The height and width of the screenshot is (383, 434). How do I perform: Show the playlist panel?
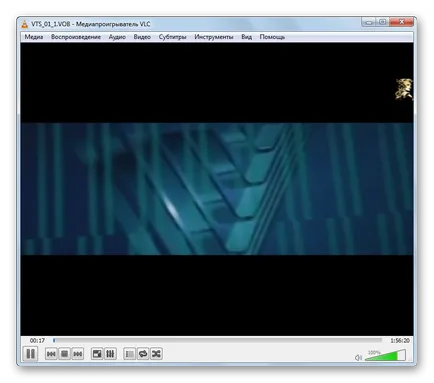tap(130, 354)
